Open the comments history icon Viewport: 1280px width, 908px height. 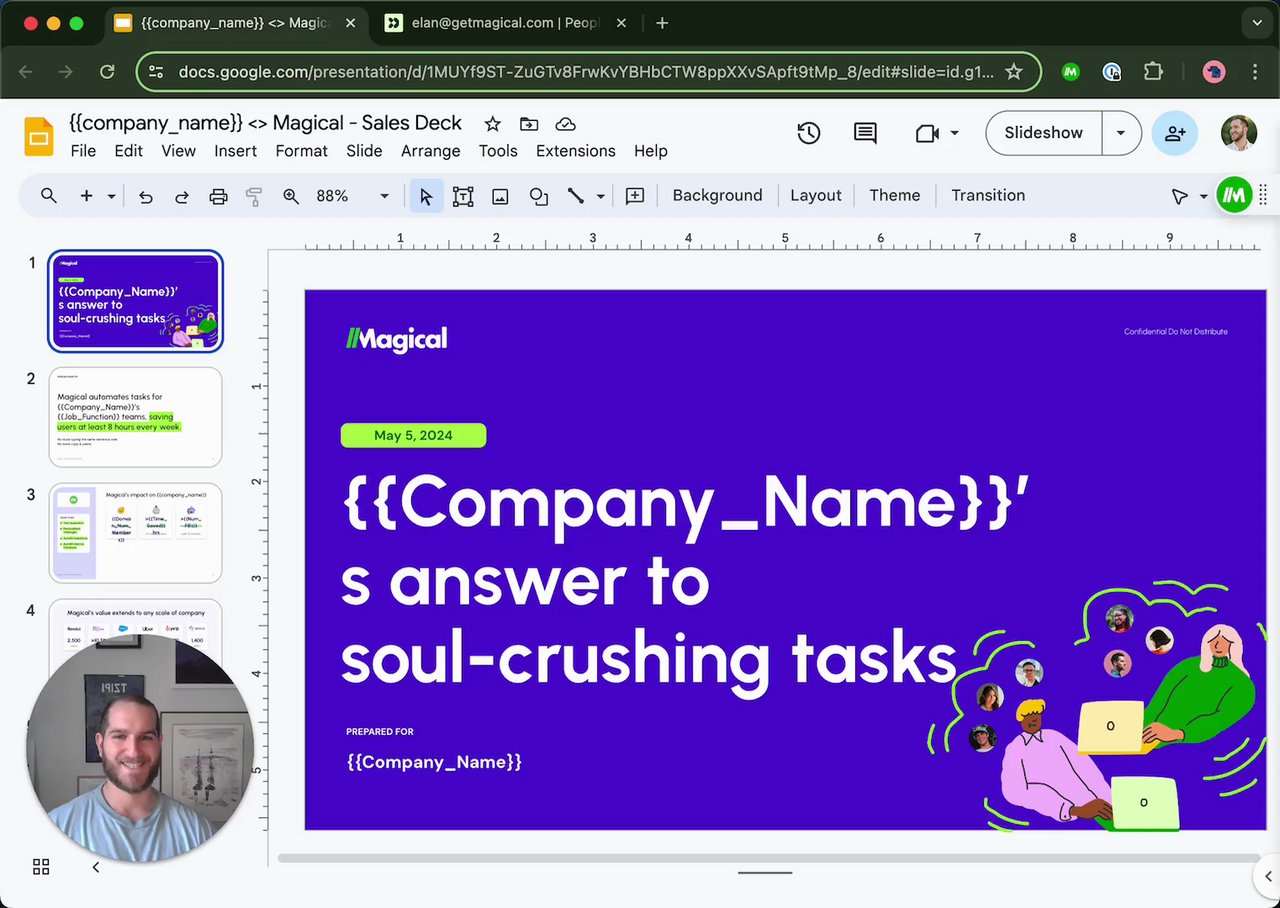865,133
